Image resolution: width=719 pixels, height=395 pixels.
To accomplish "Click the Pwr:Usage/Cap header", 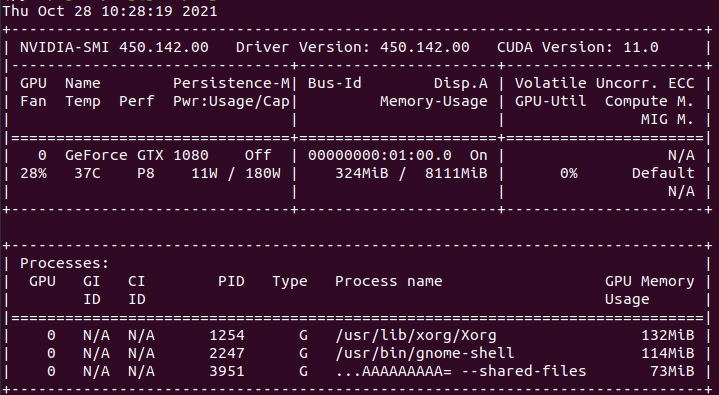I will pyautogui.click(x=232, y=102).
